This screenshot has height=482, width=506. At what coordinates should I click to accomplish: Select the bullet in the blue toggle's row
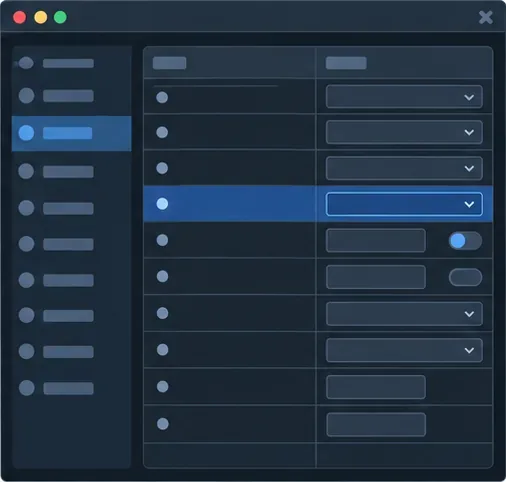[x=162, y=240]
